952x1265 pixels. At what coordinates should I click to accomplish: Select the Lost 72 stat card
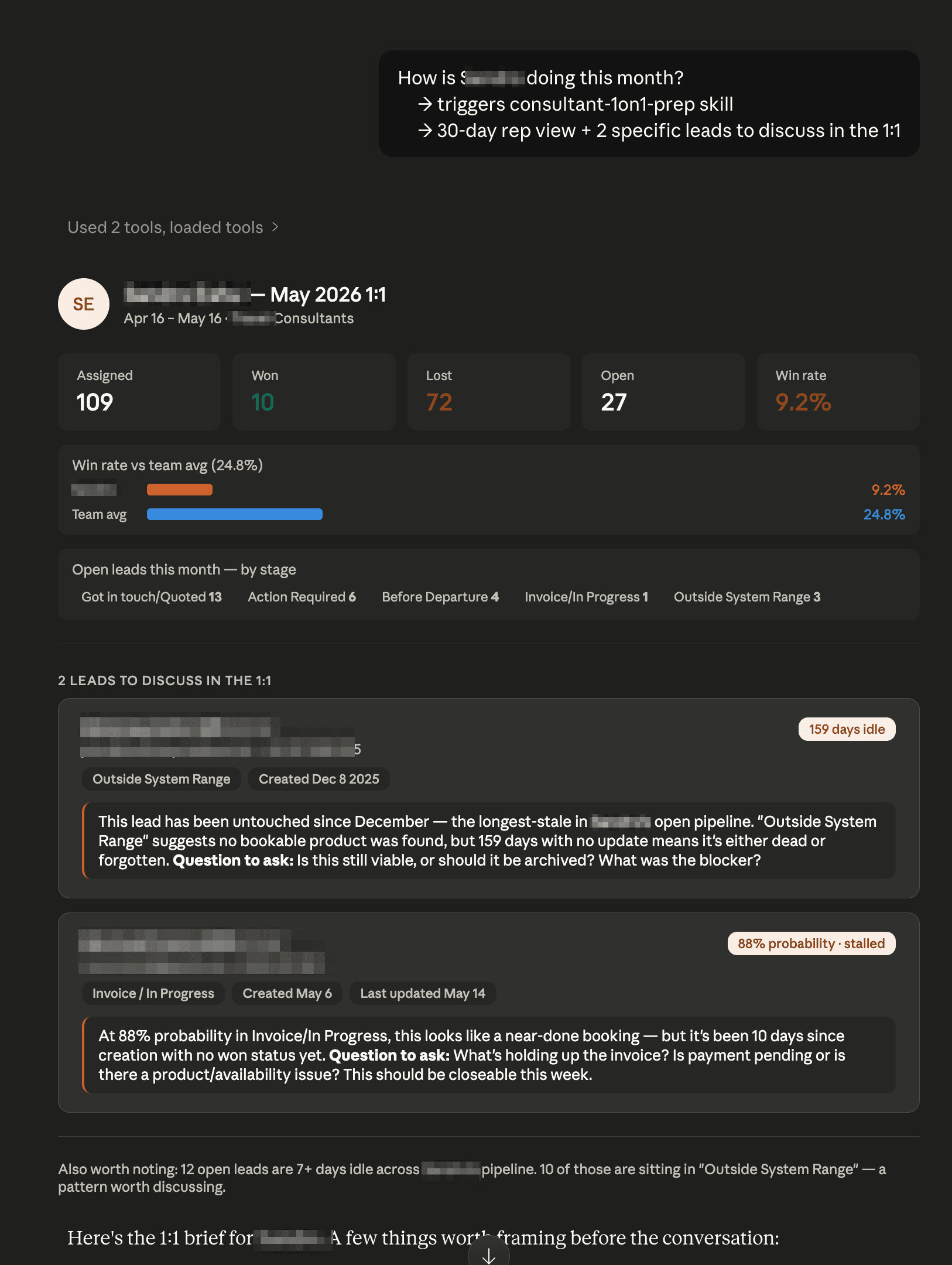point(489,392)
